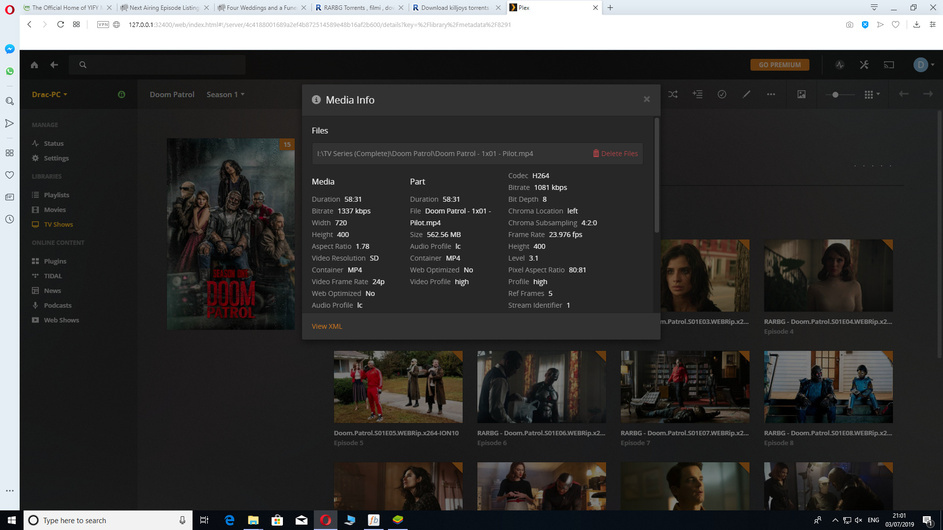
Task: Click Windows taskbar search box
Action: pos(108,520)
